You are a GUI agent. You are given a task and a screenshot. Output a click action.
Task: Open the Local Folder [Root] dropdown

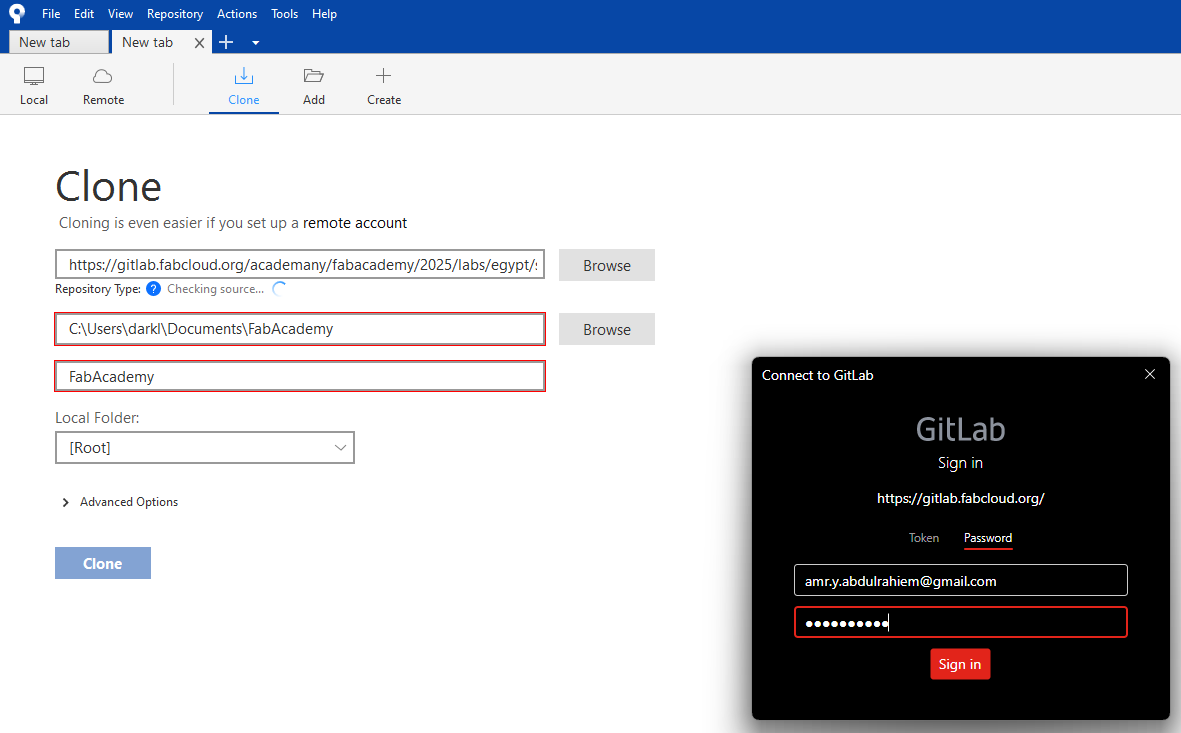(x=205, y=447)
